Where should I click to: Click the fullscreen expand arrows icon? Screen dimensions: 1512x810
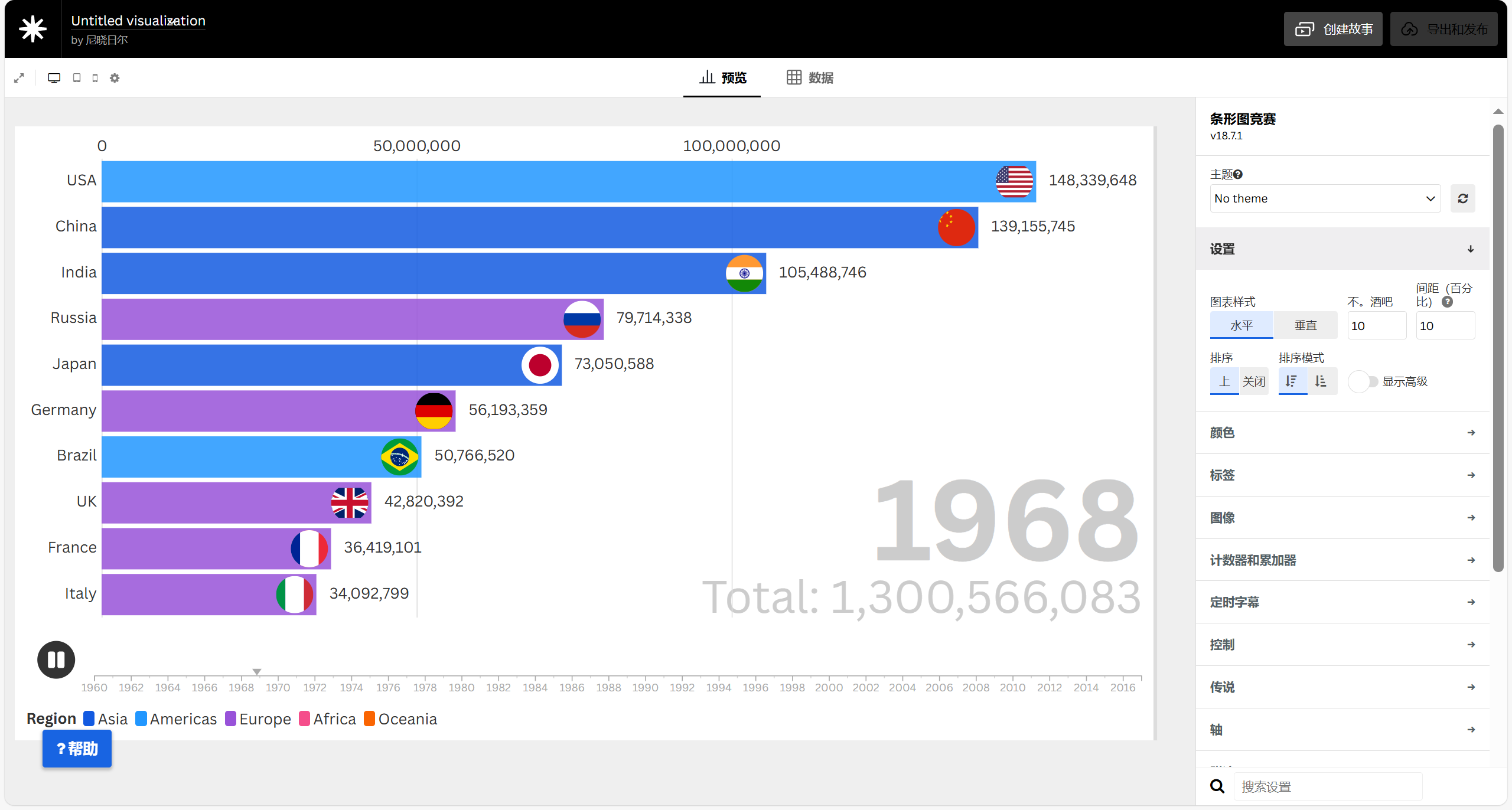point(19,78)
